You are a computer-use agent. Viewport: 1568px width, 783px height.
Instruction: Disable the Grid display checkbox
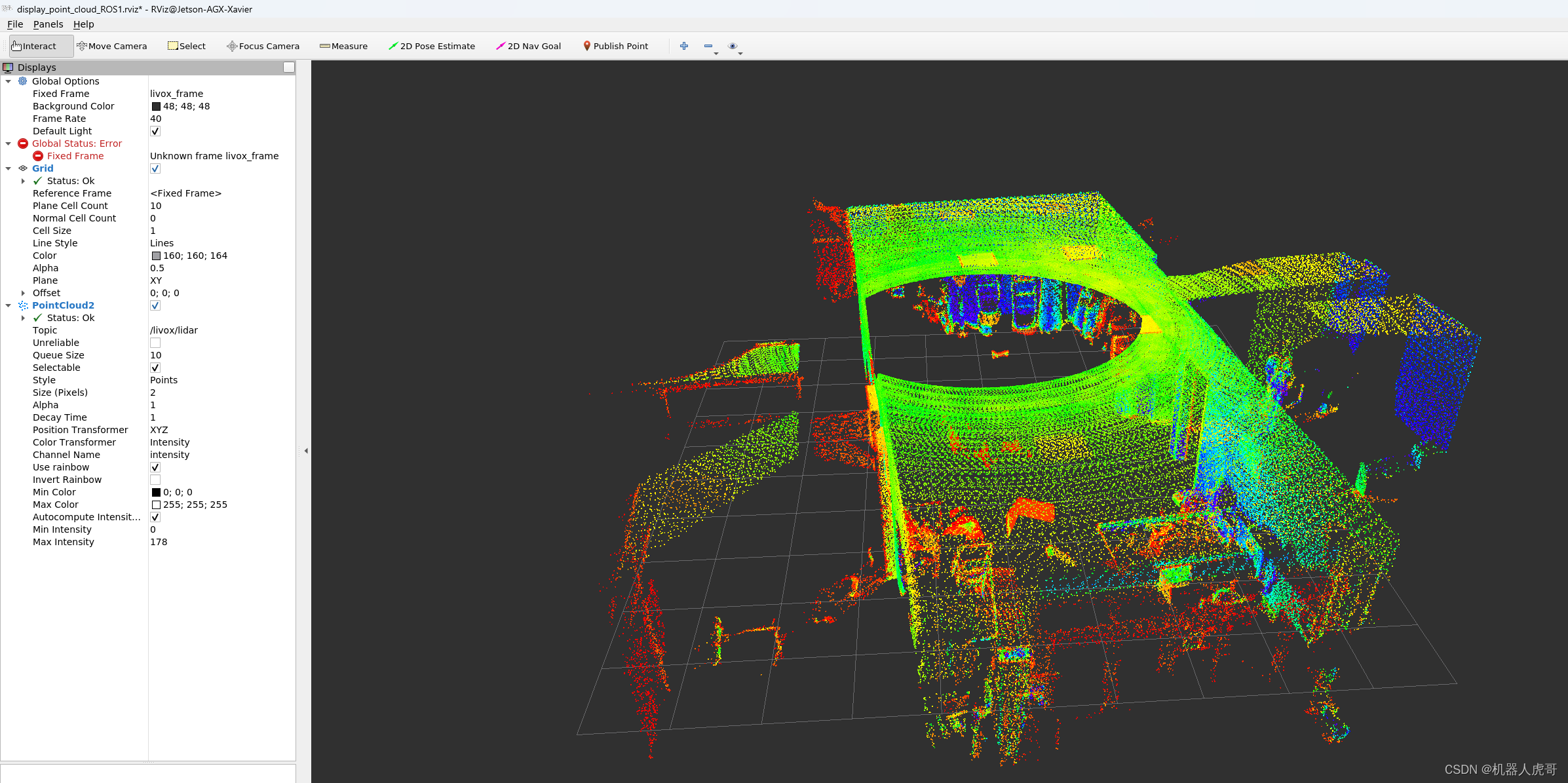click(x=155, y=168)
